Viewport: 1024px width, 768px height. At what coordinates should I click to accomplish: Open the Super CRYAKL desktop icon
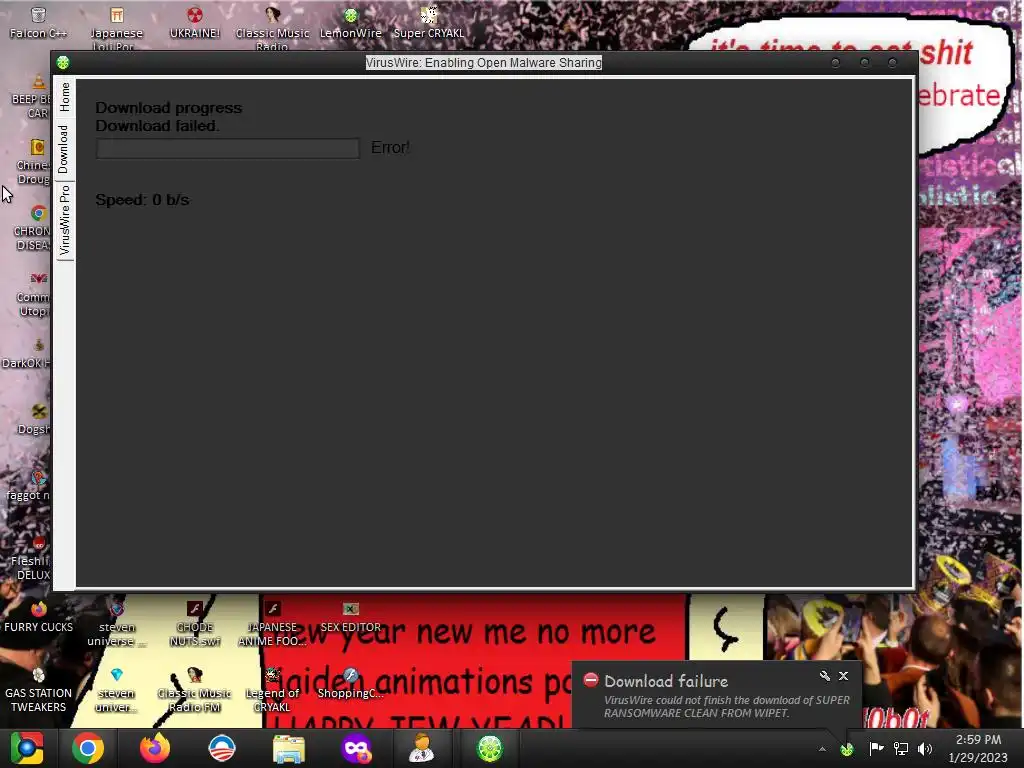click(x=428, y=22)
